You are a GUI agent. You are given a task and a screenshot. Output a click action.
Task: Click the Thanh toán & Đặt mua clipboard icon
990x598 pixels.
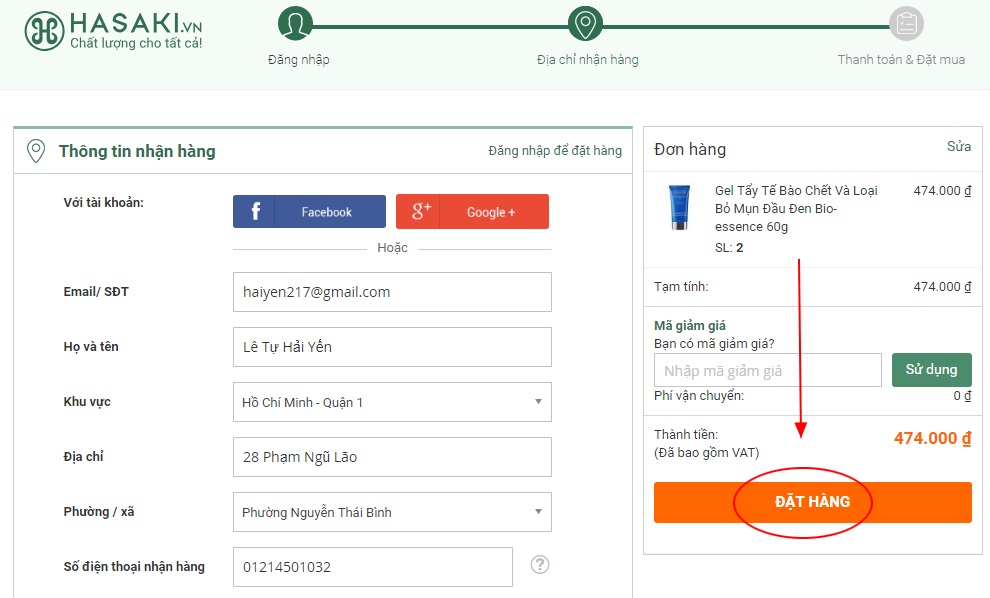tap(906, 24)
